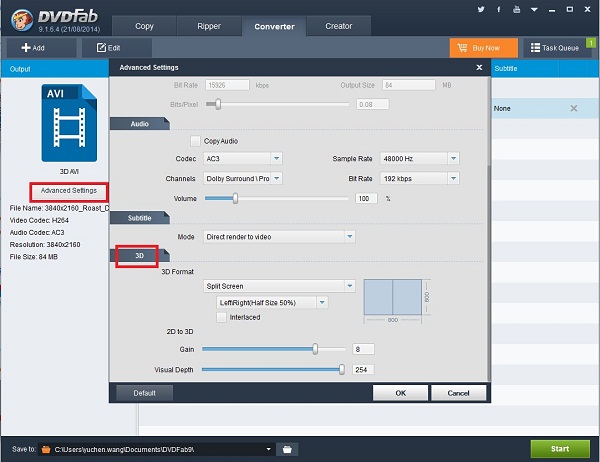Click the Resolution: 3840x2160 text
Image resolution: width=600 pixels, height=462 pixels.
click(45, 245)
